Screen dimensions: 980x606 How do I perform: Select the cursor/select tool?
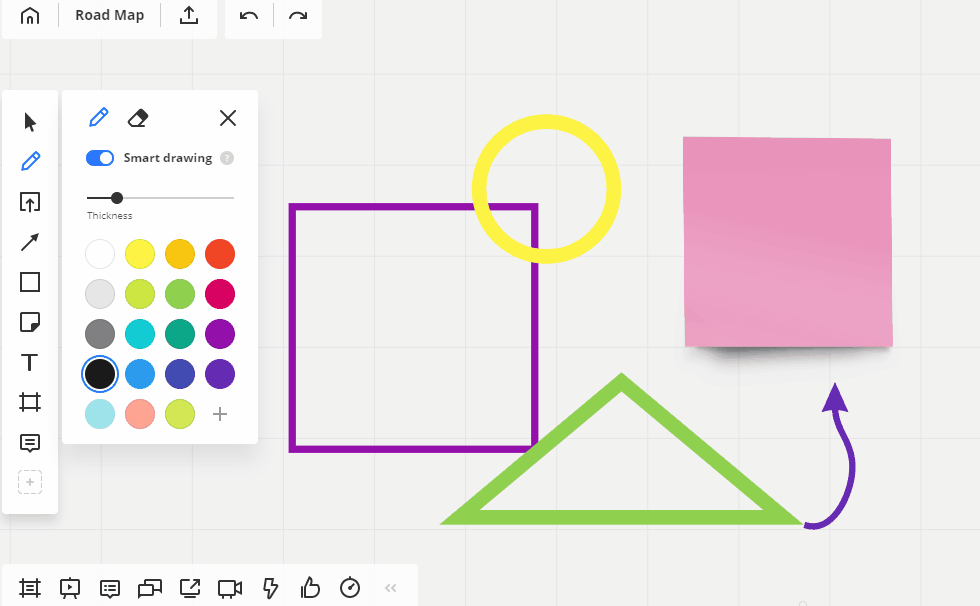[30, 122]
